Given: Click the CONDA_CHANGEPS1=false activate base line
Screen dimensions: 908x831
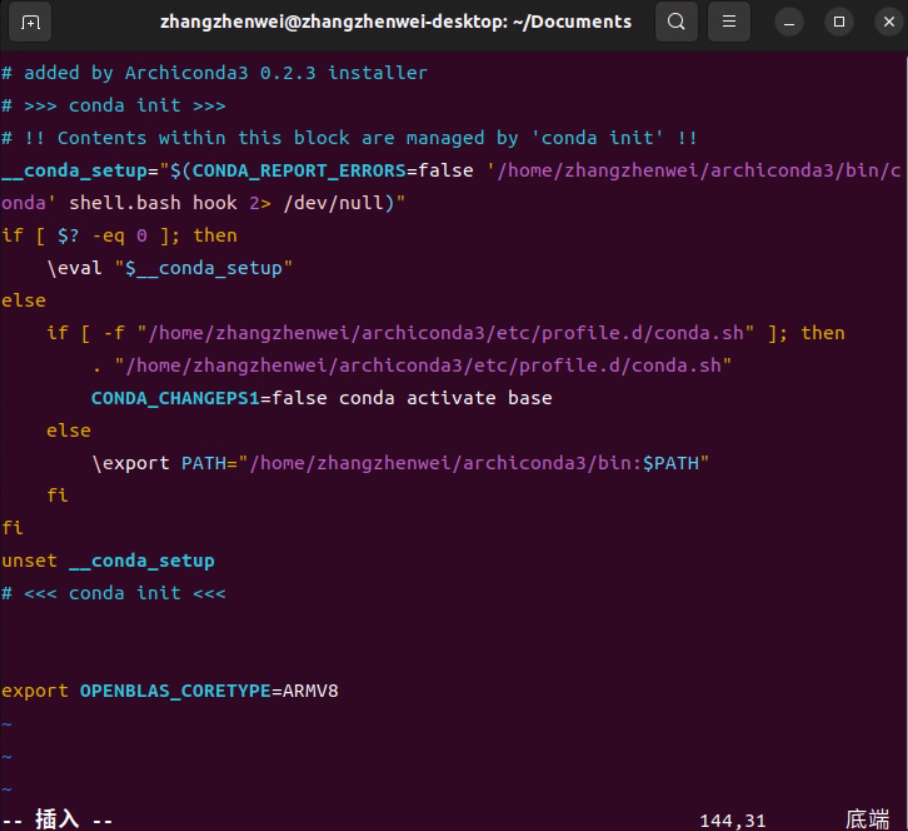Looking at the screenshot, I should coord(320,397).
